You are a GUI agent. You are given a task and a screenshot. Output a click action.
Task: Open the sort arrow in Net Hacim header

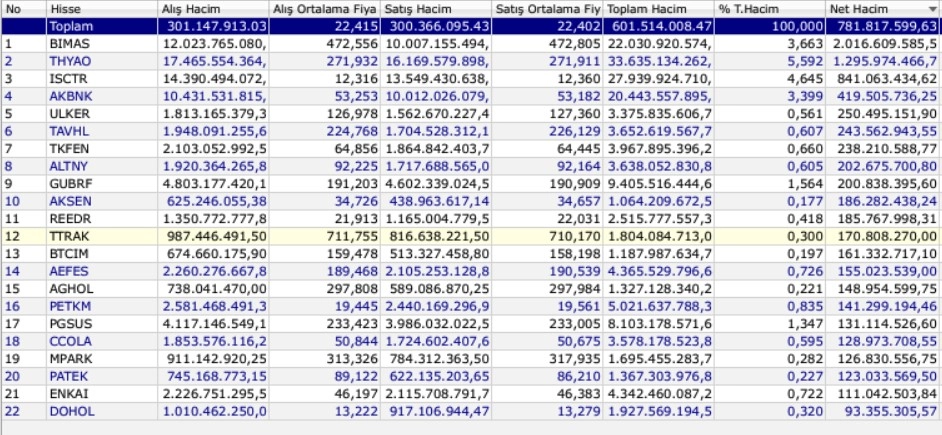[932, 9]
